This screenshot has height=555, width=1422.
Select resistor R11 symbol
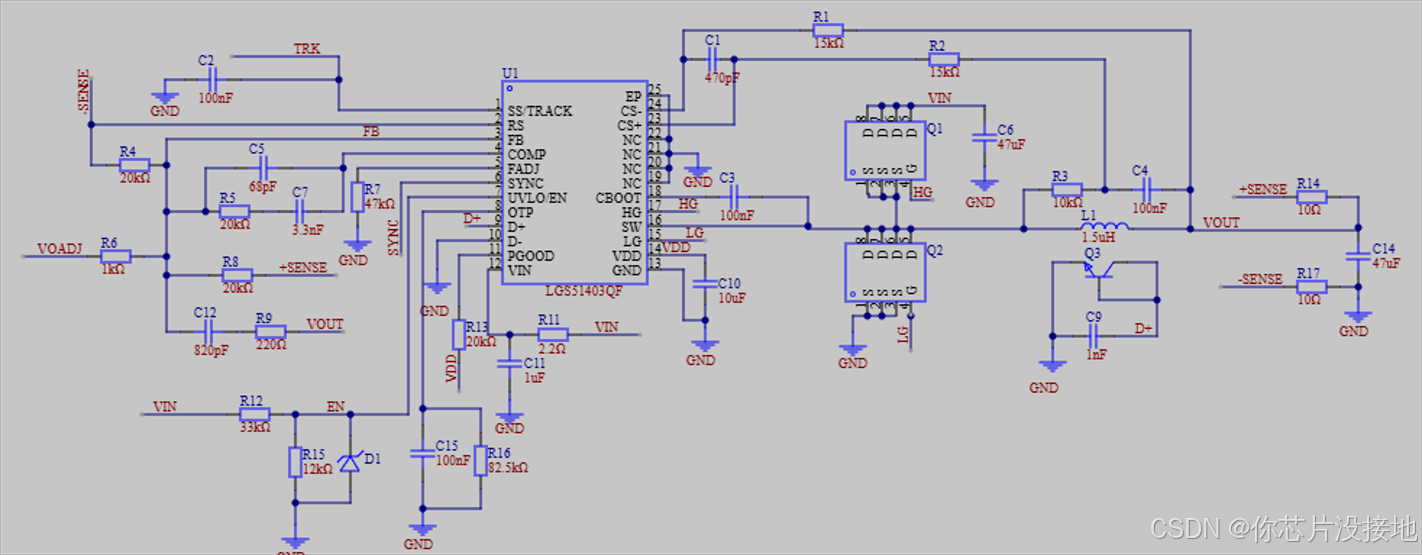click(x=552, y=334)
